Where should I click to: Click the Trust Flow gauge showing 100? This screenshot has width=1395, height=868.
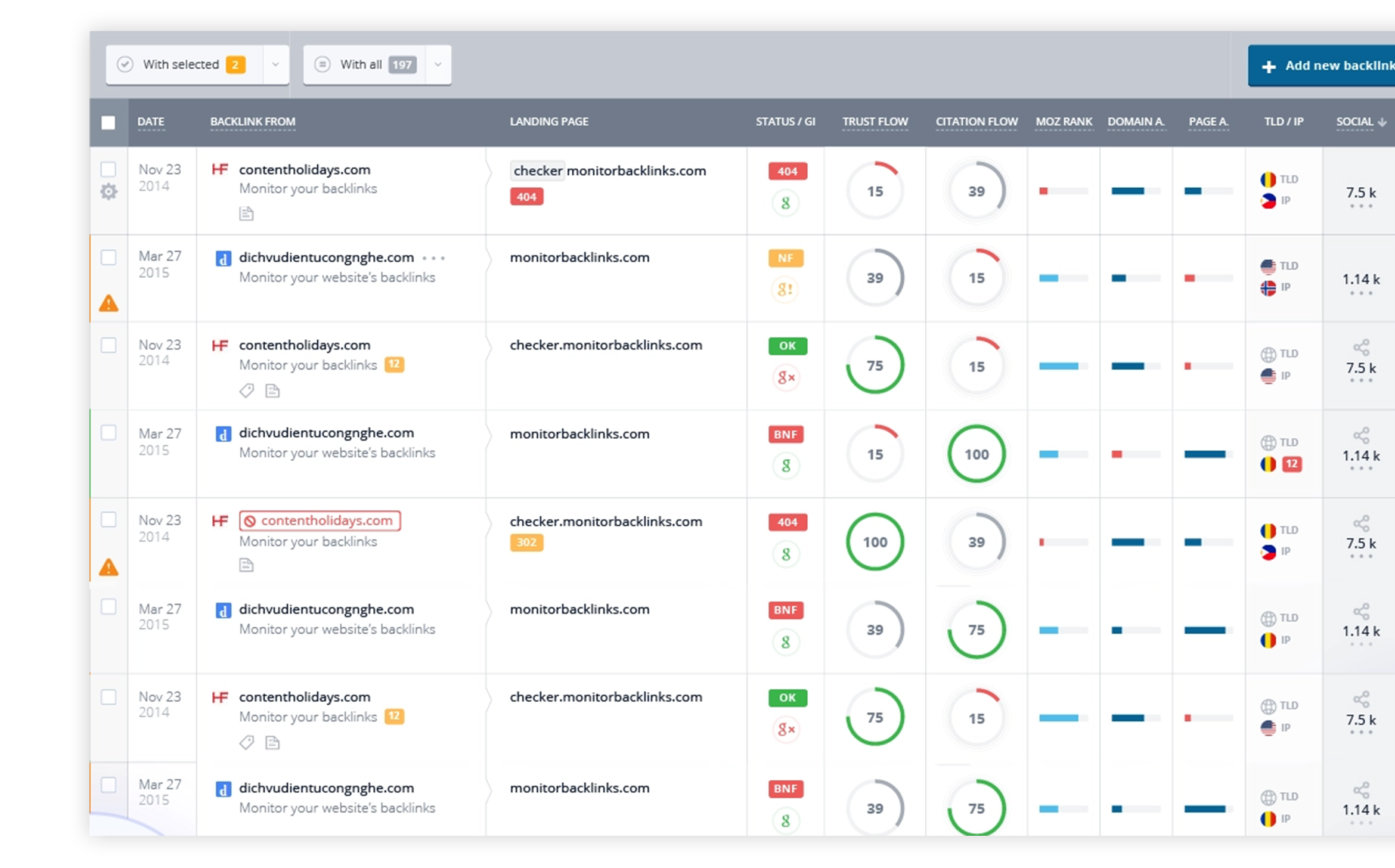point(875,542)
